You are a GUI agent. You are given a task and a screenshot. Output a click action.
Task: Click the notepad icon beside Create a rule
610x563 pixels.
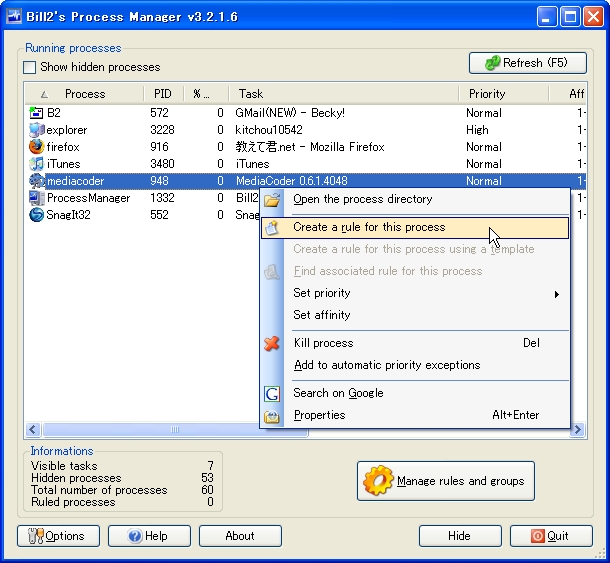272,228
